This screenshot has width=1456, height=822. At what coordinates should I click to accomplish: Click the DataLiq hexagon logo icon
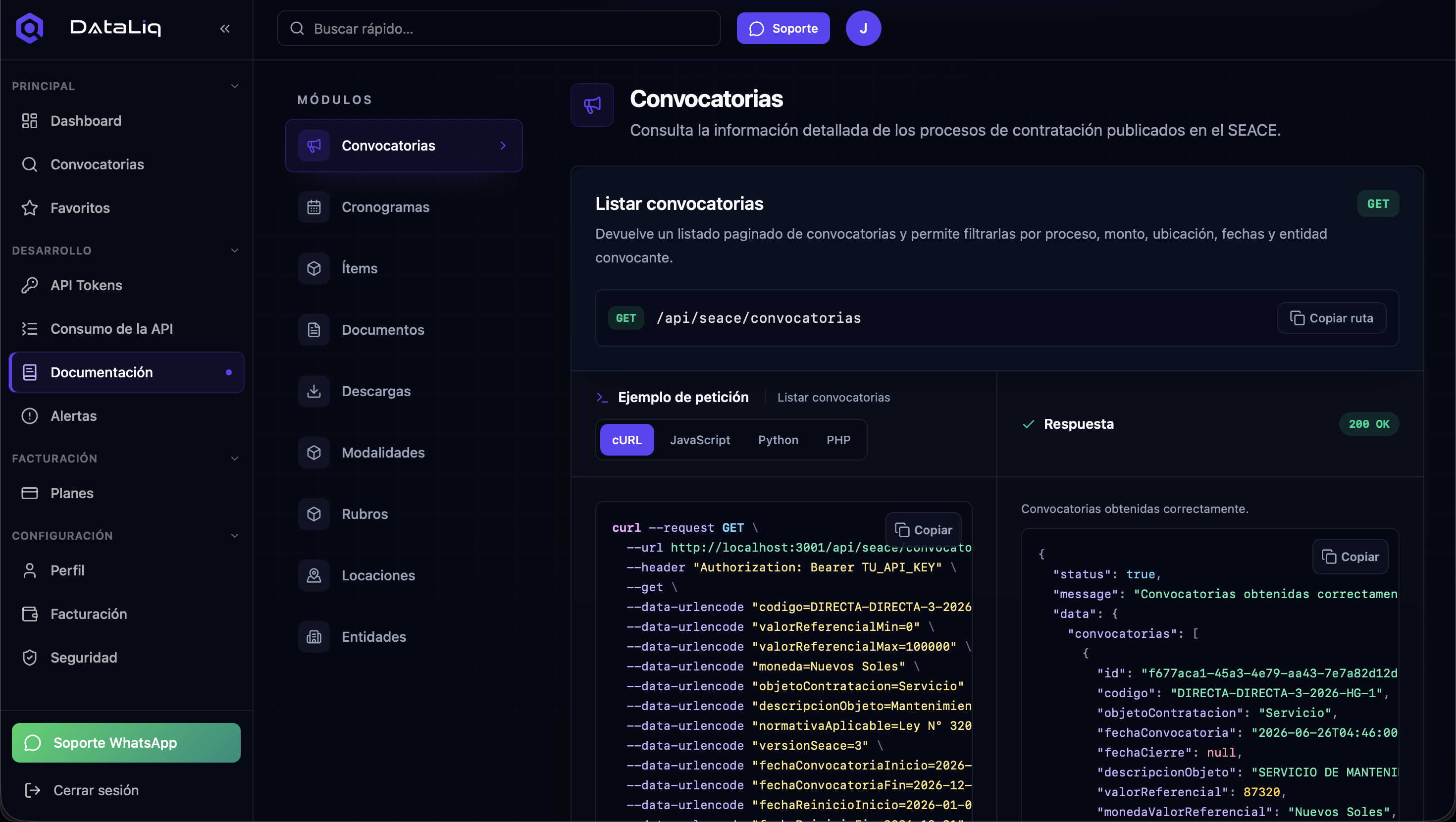(x=30, y=28)
